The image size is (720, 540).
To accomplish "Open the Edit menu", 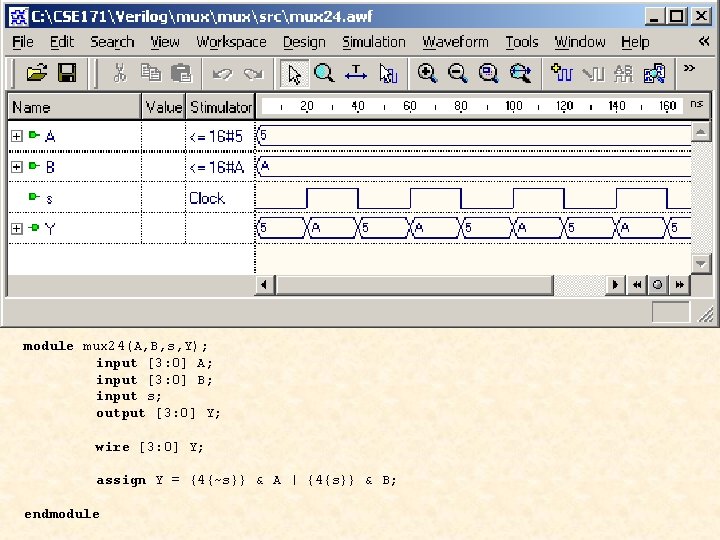I will (x=62, y=42).
